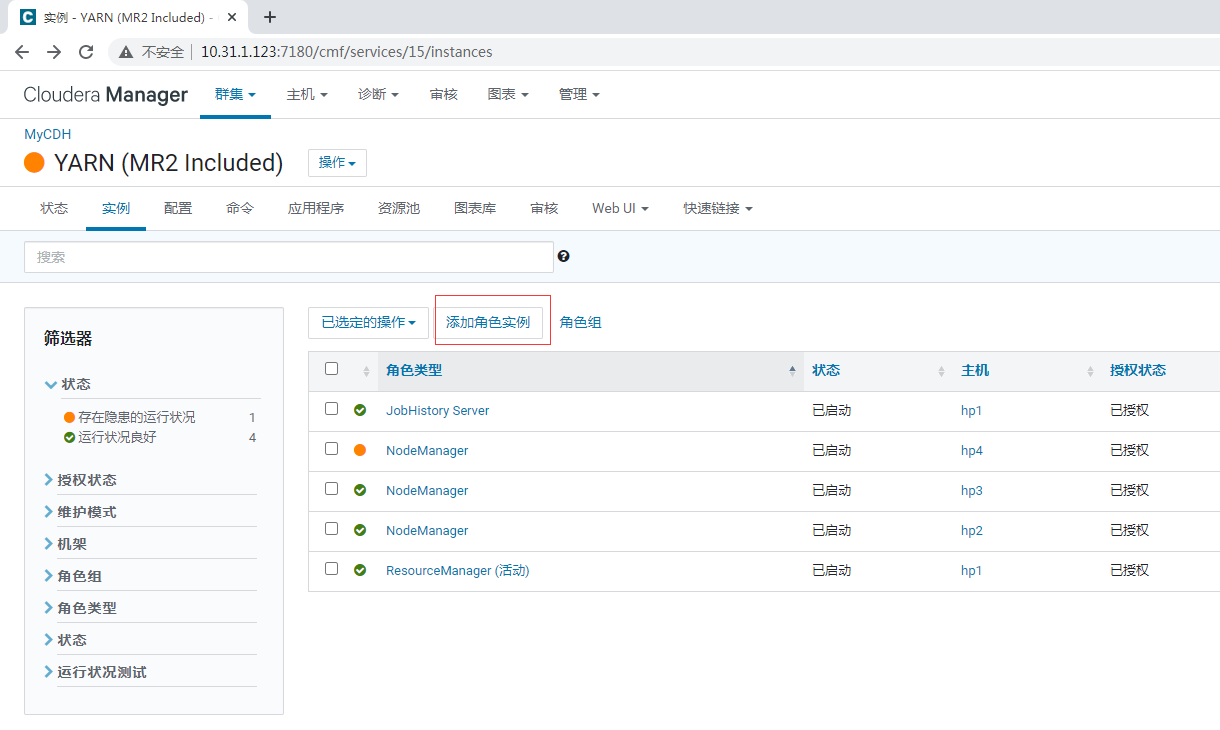Viewport: 1220px width, 730px height.
Task: Expand the 角色类型 filter
Action: [80, 608]
